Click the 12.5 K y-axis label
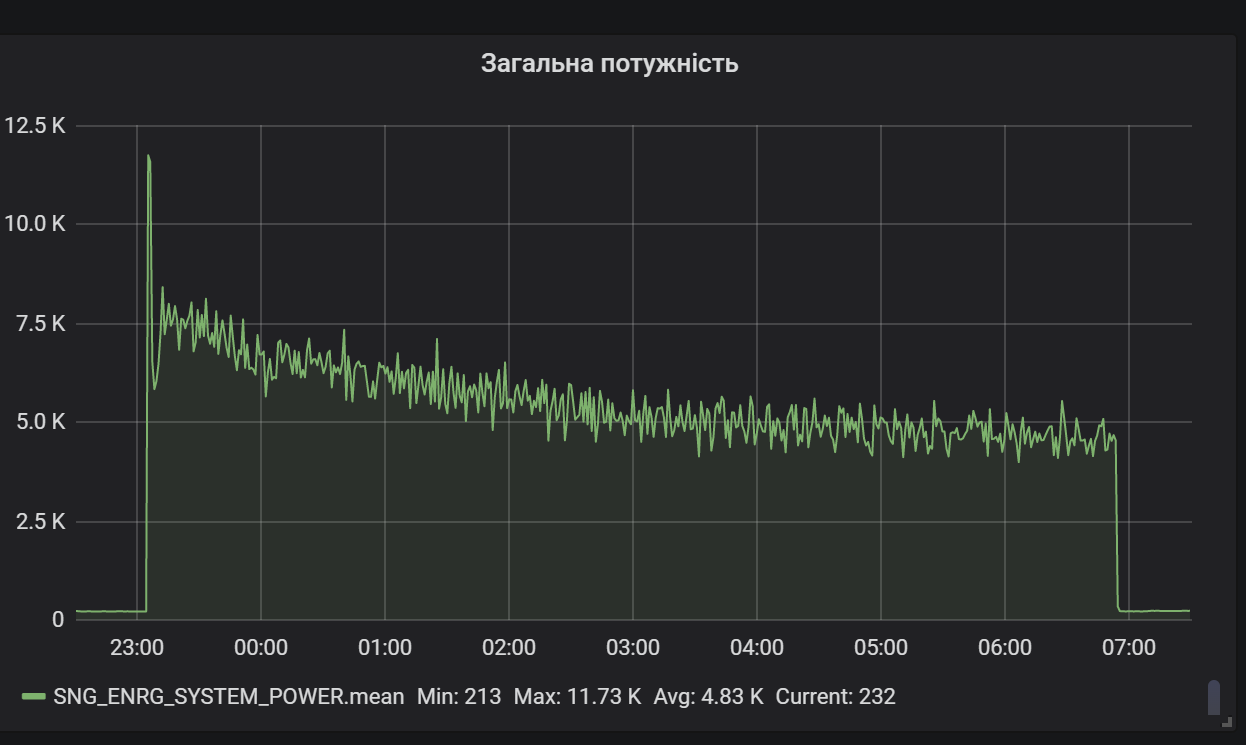Image resolution: width=1246 pixels, height=745 pixels. point(35,125)
